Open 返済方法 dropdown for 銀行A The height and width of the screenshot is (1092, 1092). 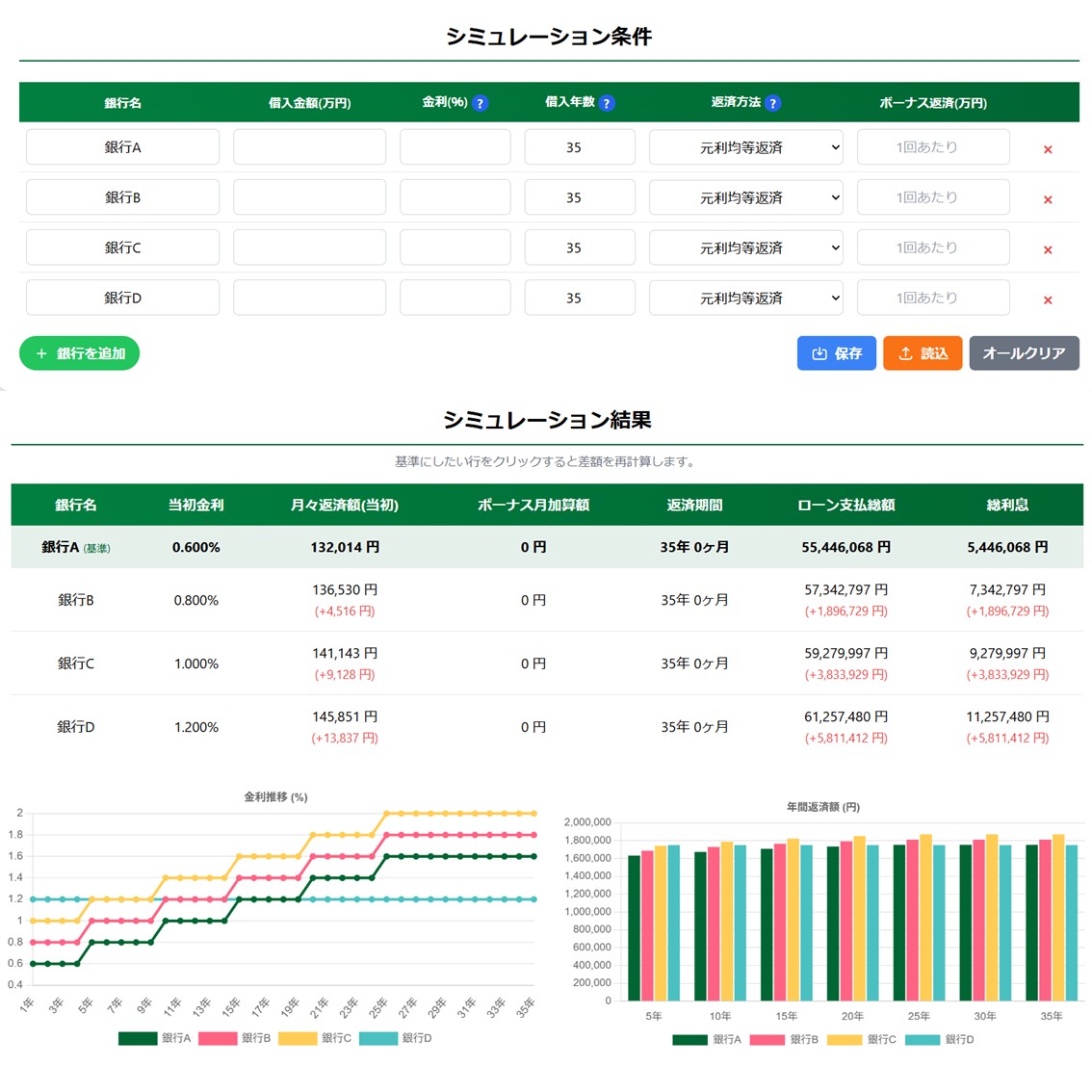745,147
